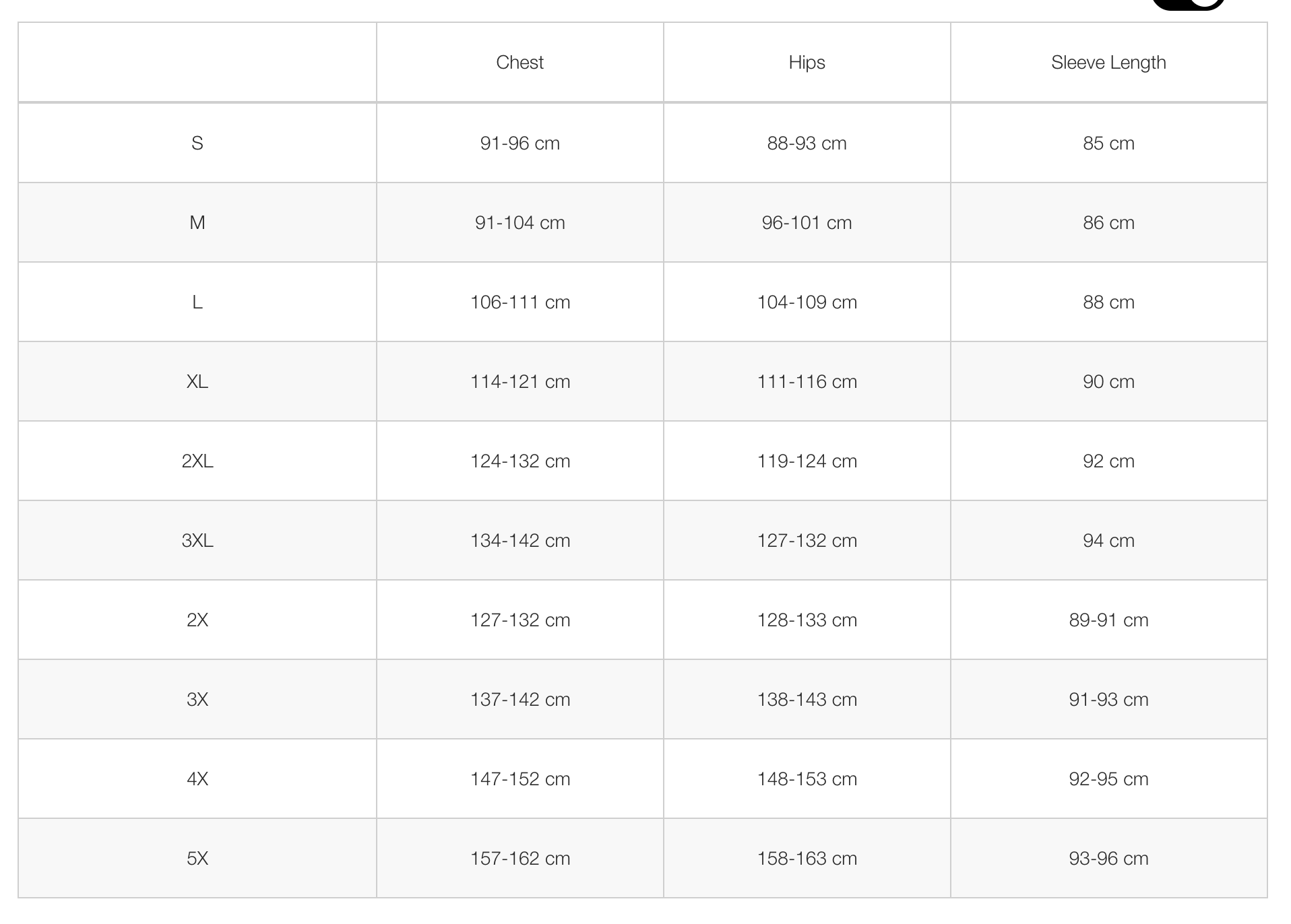Click the 90 cm sleeve length cell

[1108, 382]
